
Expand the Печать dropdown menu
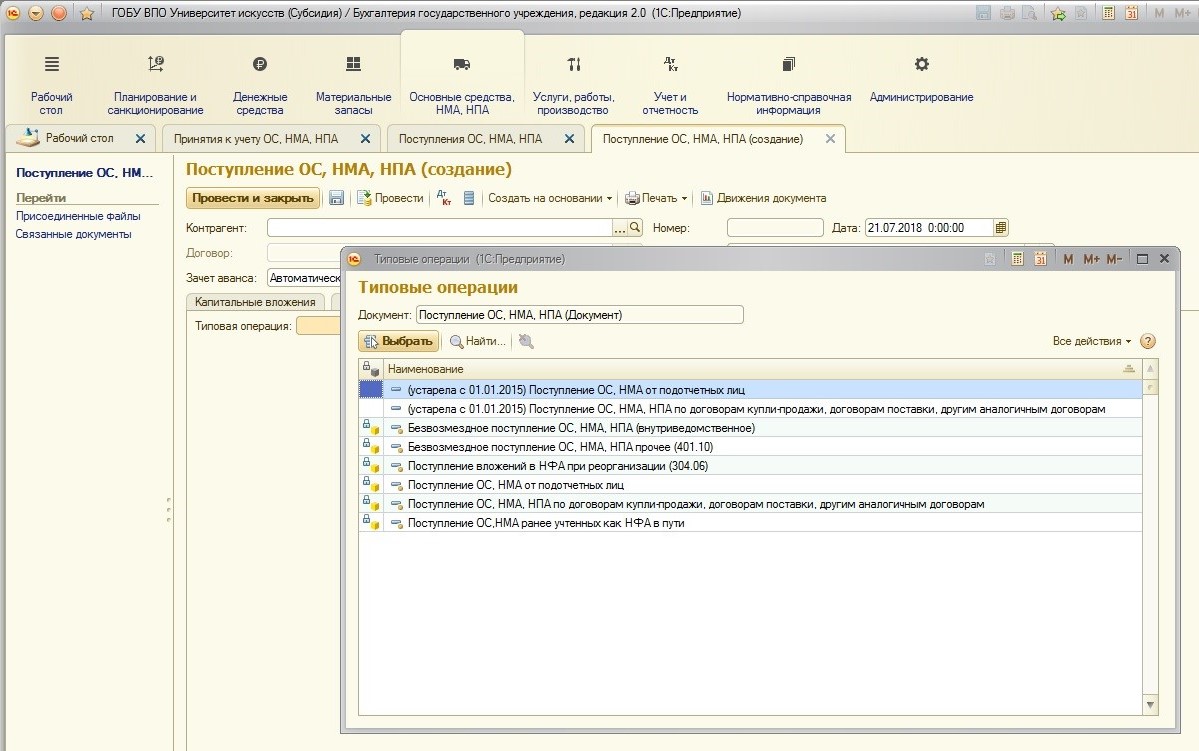coord(657,198)
